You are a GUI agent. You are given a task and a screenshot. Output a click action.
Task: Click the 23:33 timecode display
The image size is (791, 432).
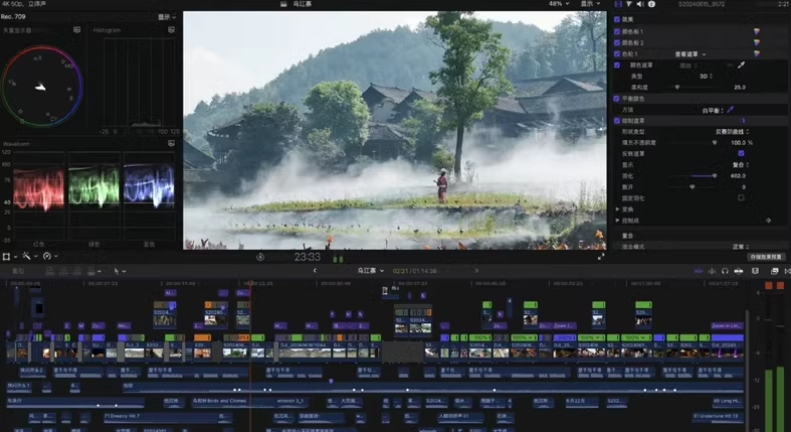point(306,257)
